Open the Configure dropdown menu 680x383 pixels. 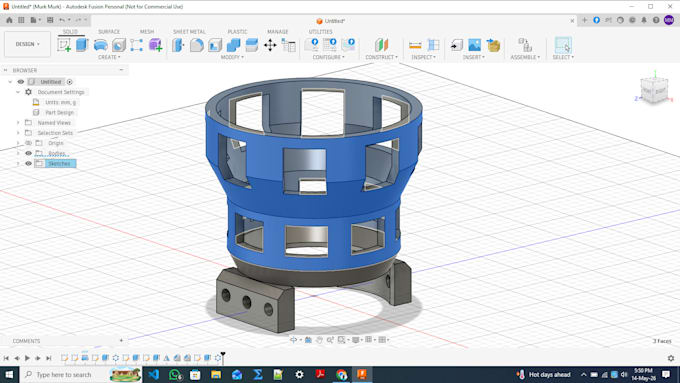[x=328, y=57]
